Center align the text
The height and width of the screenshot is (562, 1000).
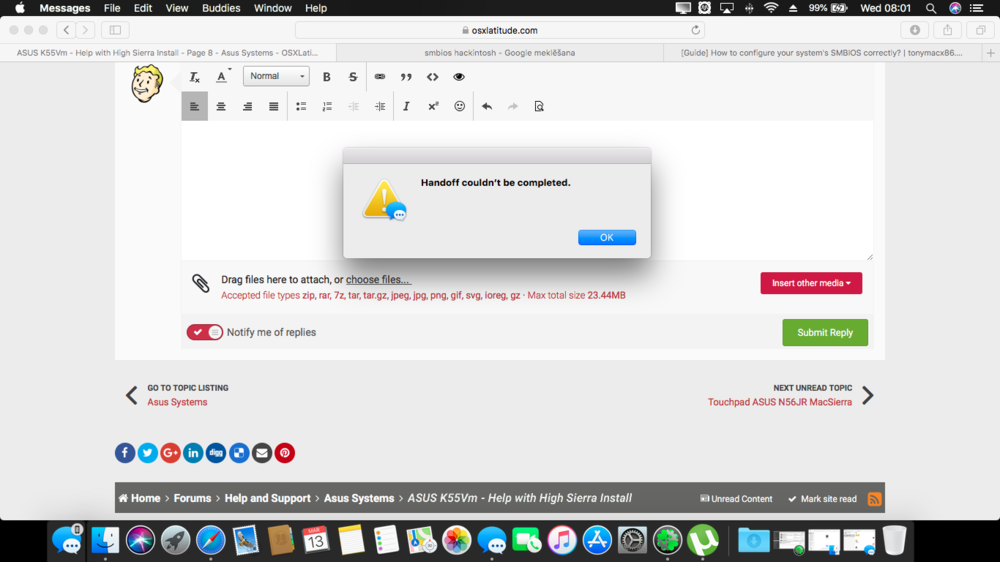221,106
